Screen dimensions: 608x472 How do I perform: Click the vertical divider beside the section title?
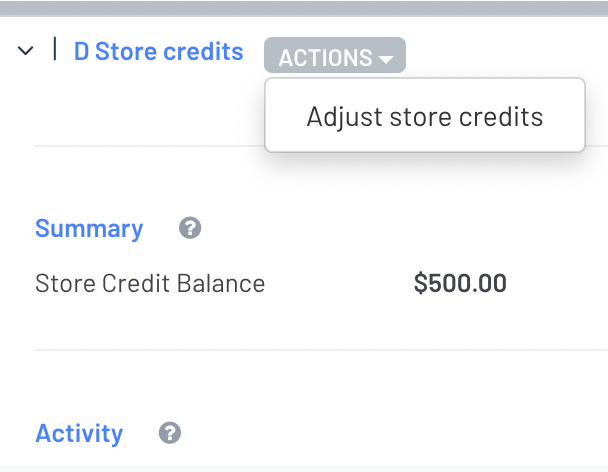[x=55, y=49]
